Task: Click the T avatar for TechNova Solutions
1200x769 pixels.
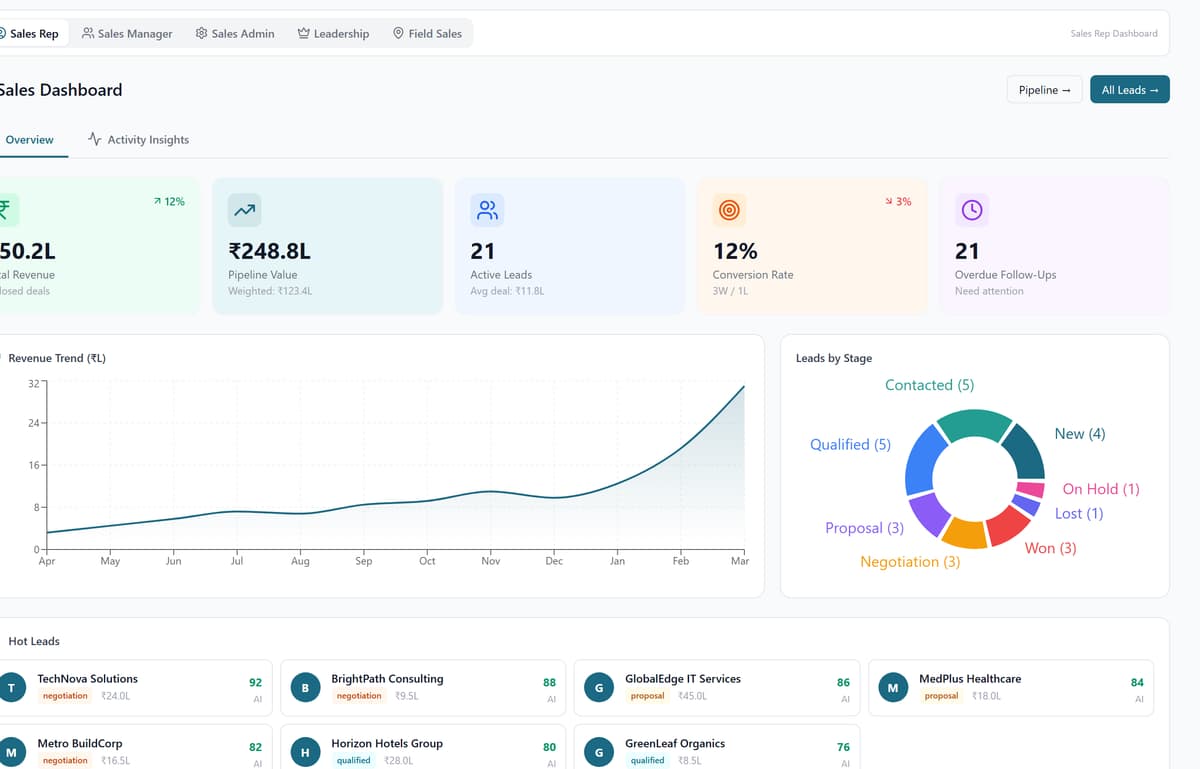Action: (11, 688)
